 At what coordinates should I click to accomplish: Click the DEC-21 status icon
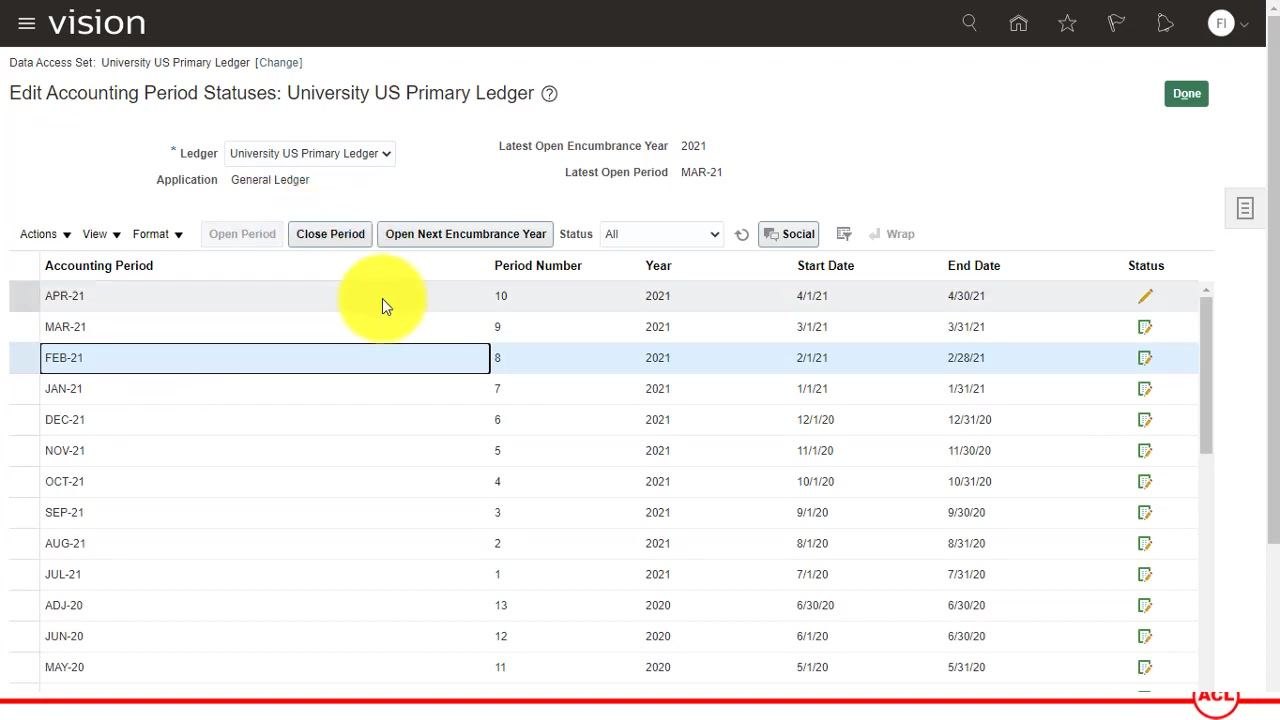tap(1145, 420)
